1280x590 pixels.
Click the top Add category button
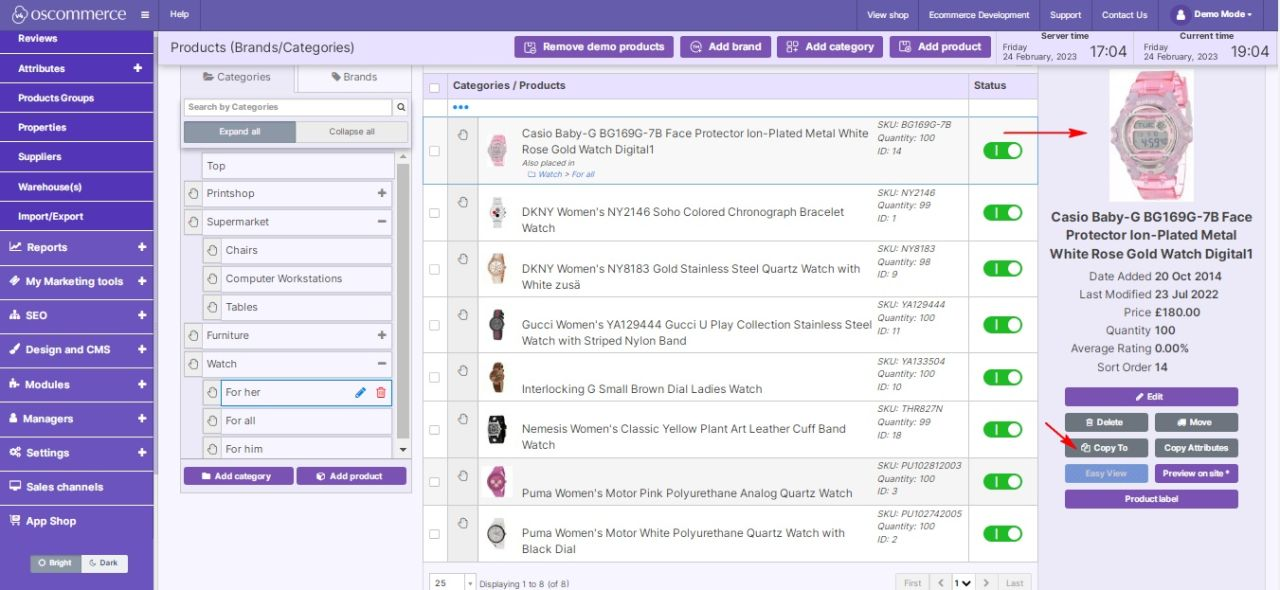coord(830,47)
